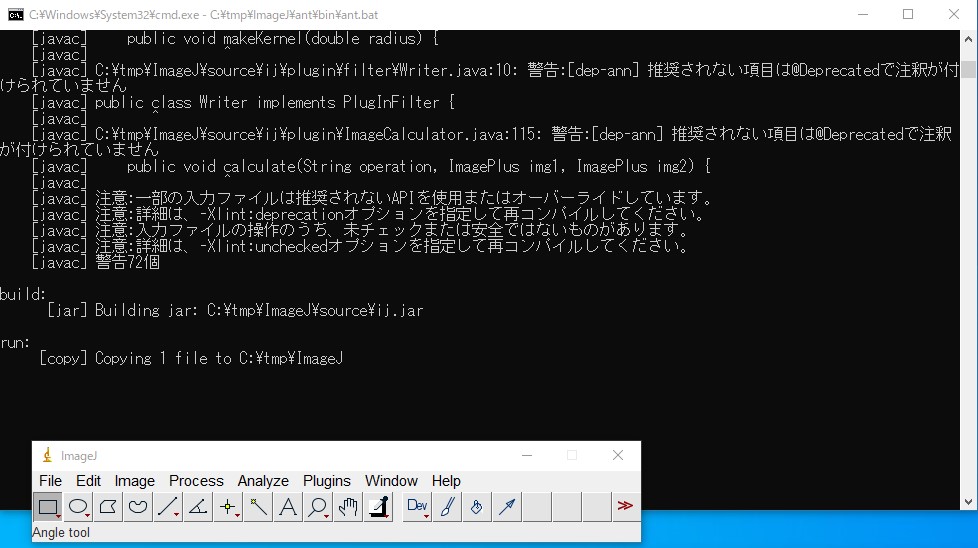
Task: Open the Edit menu in ImageJ
Action: click(88, 481)
